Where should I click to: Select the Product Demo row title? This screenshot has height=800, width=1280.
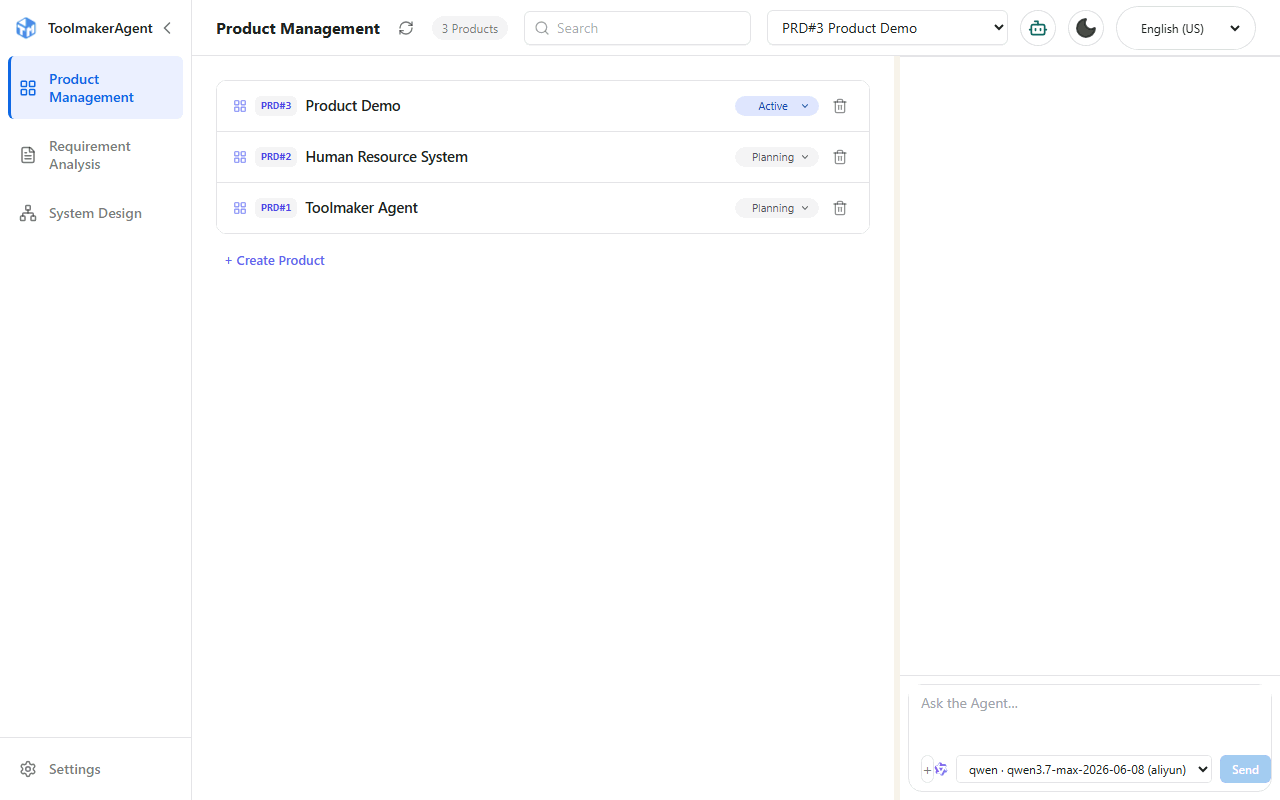353,106
